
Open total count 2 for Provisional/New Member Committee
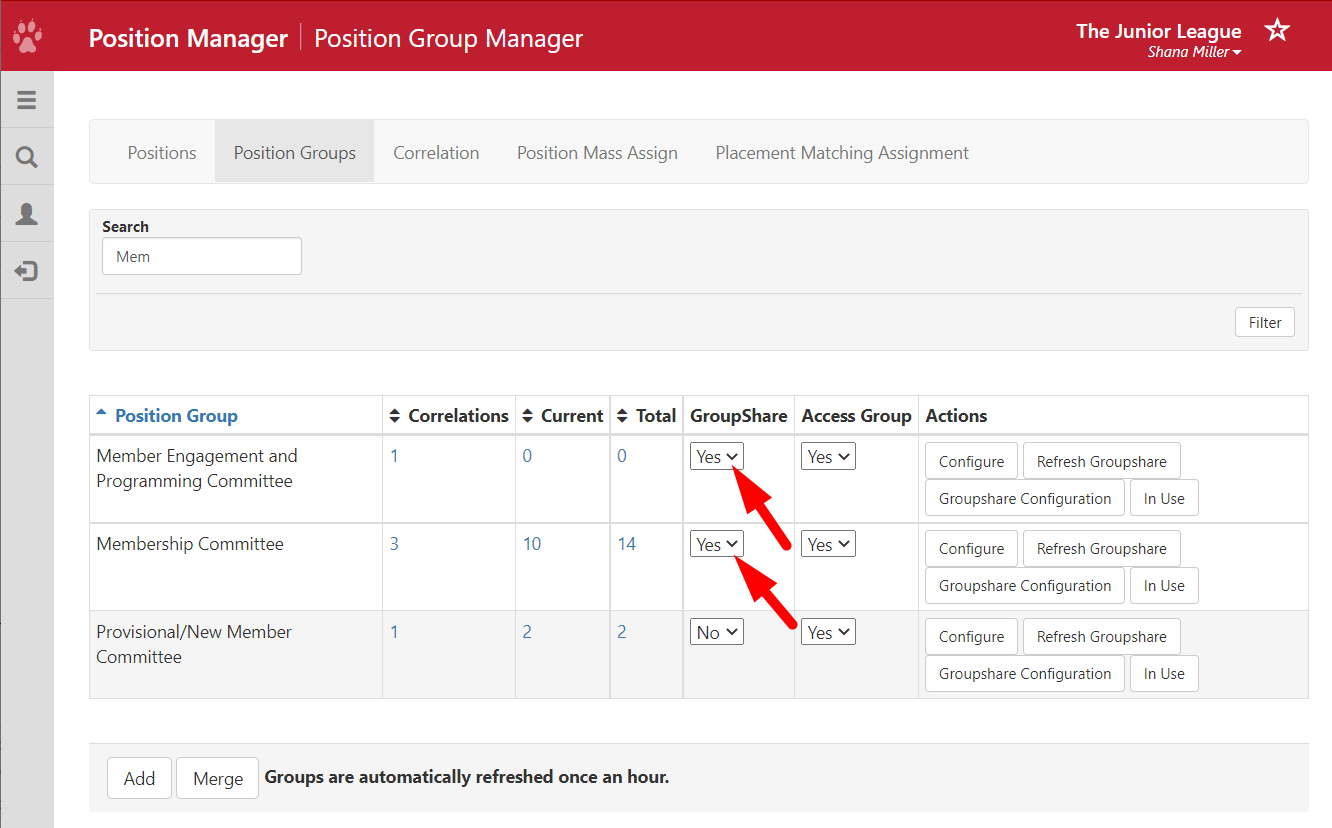[621, 632]
